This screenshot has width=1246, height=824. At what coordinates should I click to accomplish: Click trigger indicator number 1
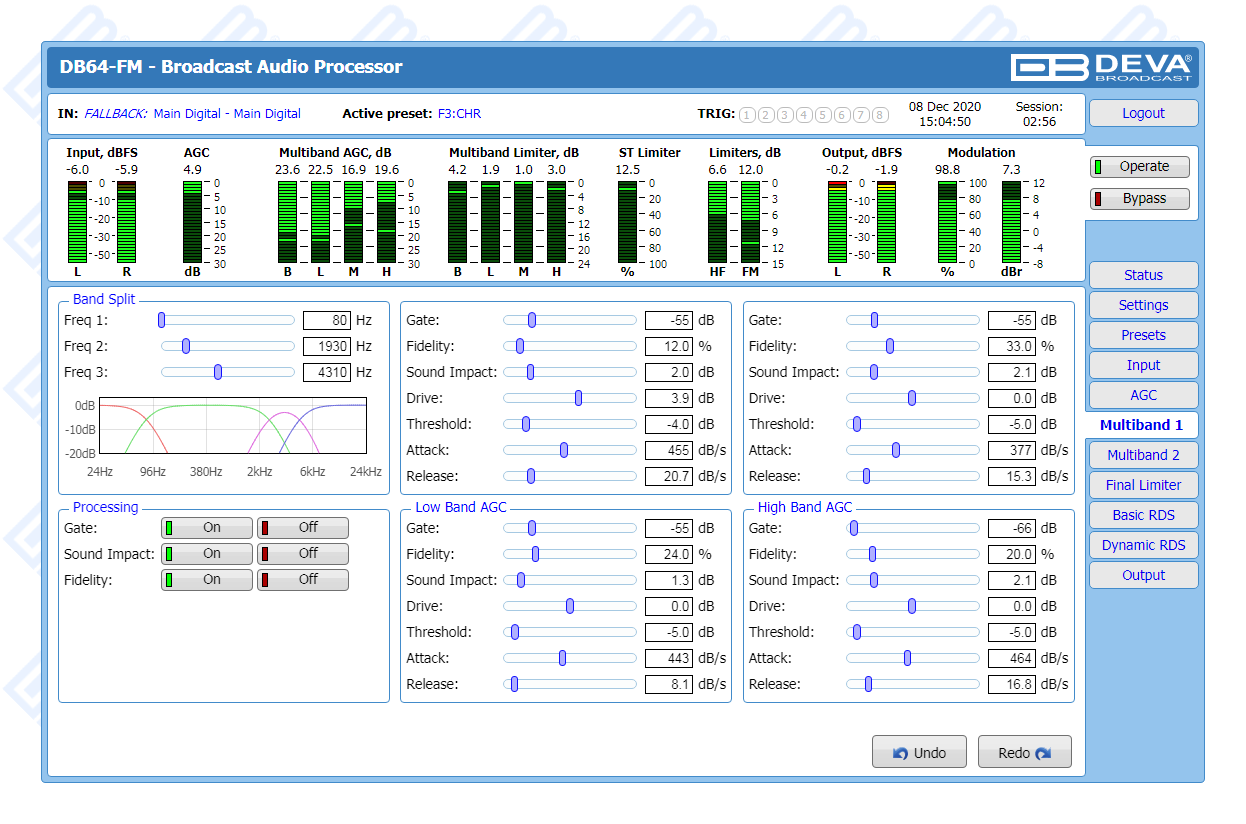[748, 115]
